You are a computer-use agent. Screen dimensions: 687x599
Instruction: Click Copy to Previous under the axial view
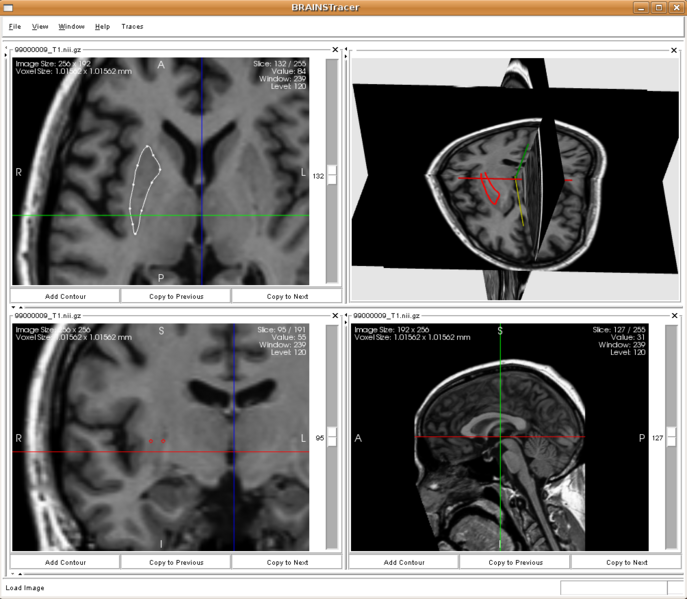tap(176, 296)
